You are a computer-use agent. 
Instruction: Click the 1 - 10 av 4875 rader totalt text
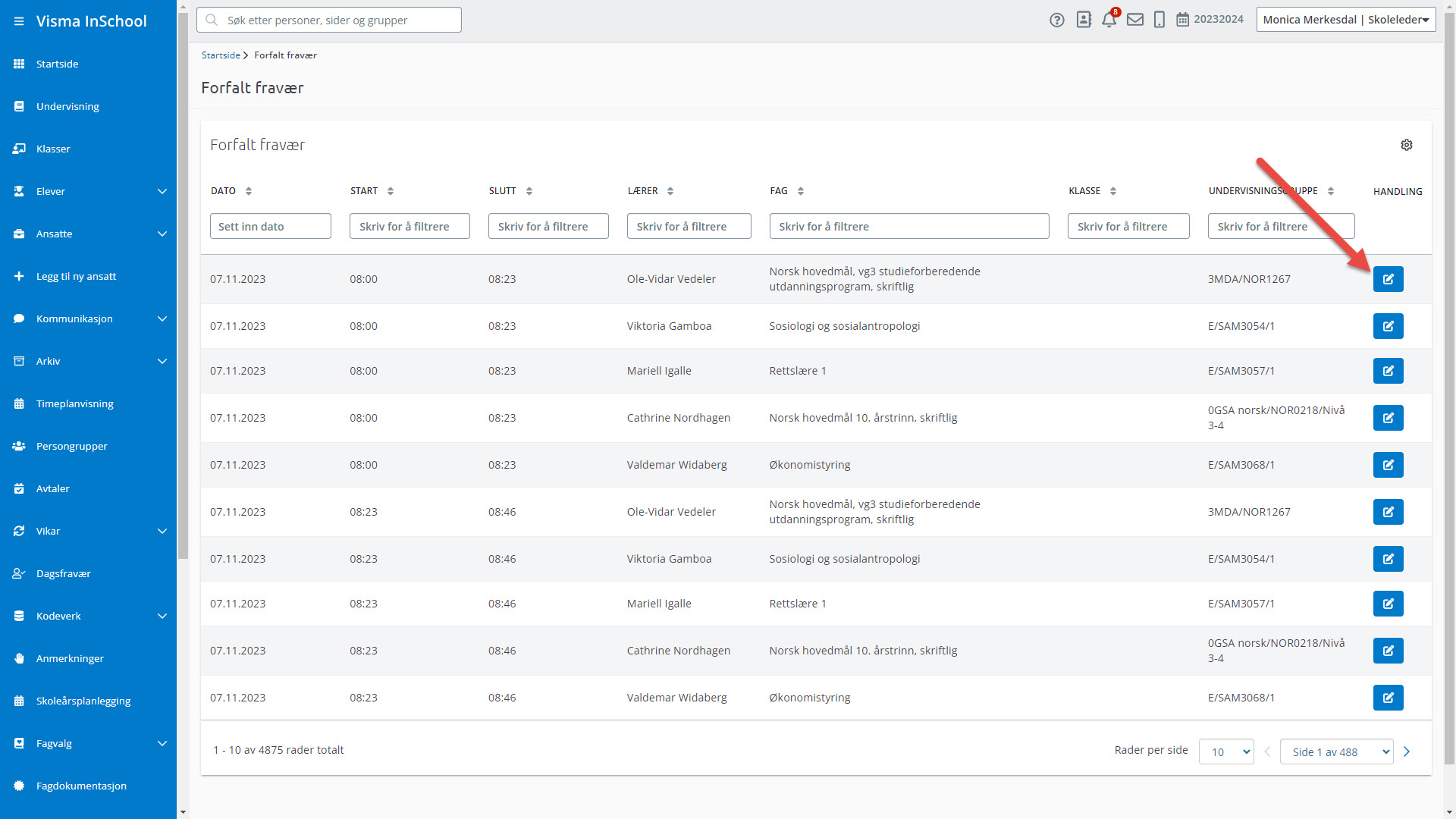point(278,750)
